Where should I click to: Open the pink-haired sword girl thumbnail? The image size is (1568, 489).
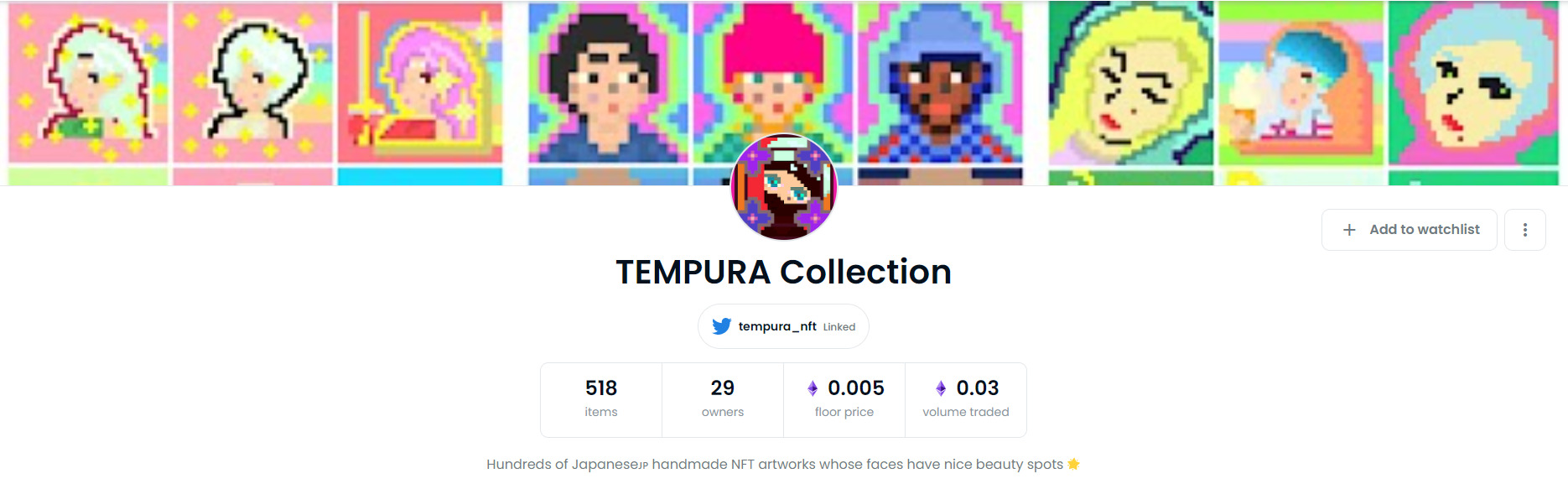pyautogui.click(x=420, y=82)
